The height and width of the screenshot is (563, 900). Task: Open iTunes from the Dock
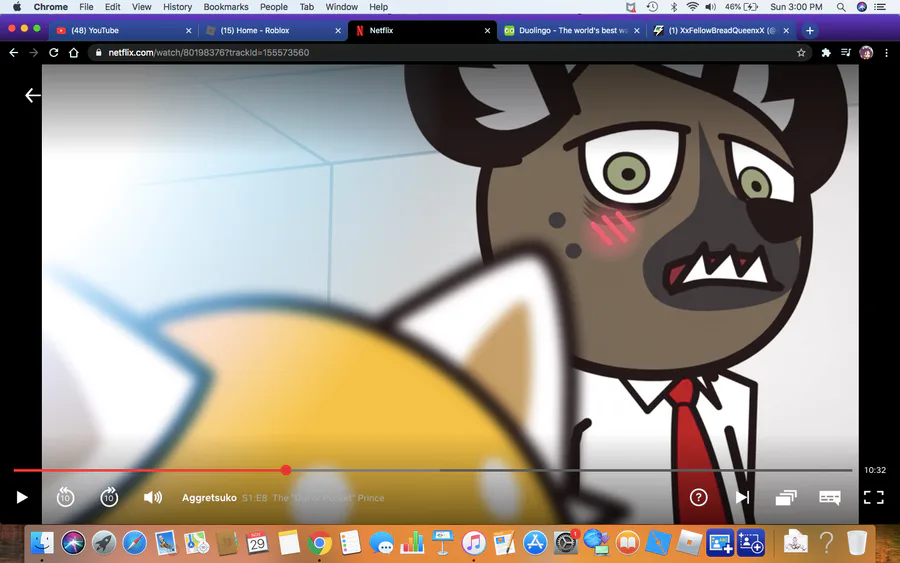coord(474,542)
